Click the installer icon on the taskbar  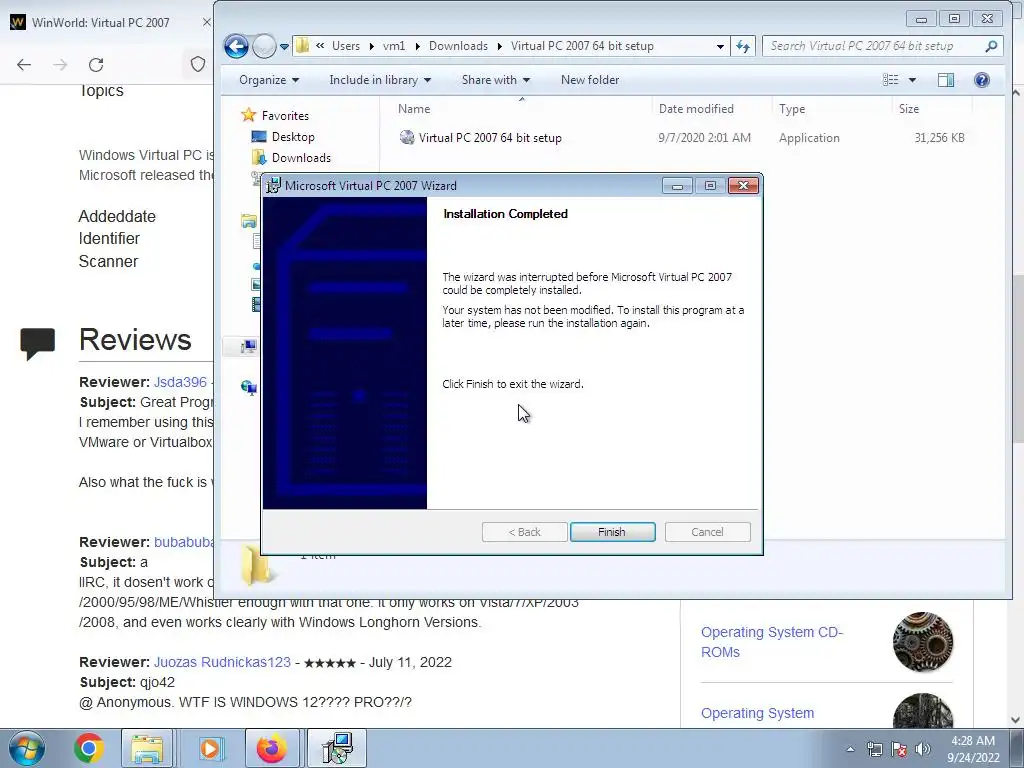point(337,748)
